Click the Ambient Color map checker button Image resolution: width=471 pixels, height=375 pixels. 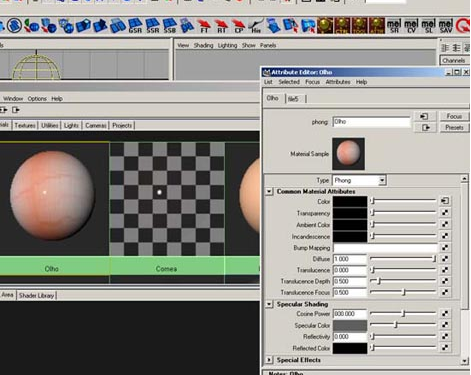445,224
